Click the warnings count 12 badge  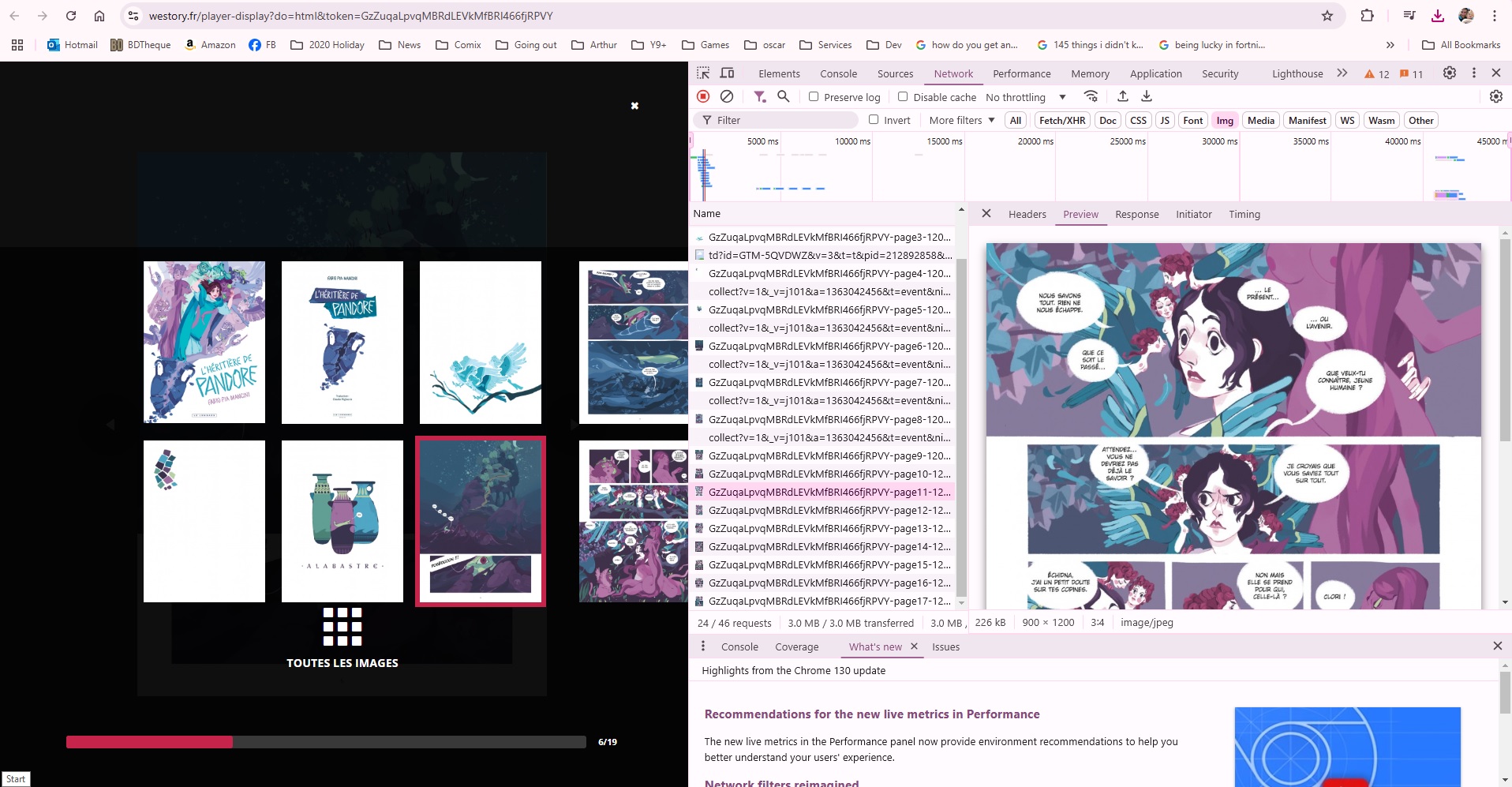[x=1377, y=73]
